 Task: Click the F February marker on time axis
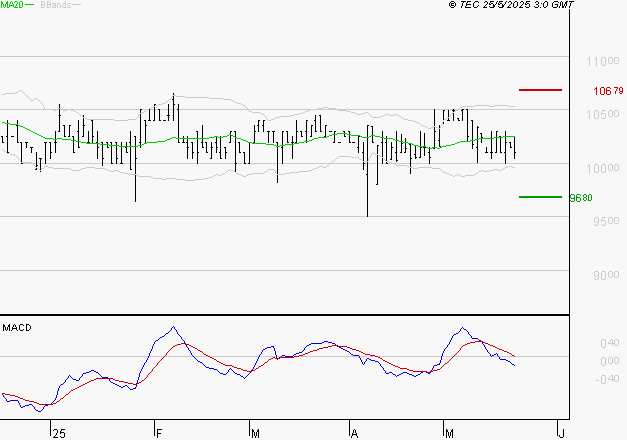tap(160, 433)
